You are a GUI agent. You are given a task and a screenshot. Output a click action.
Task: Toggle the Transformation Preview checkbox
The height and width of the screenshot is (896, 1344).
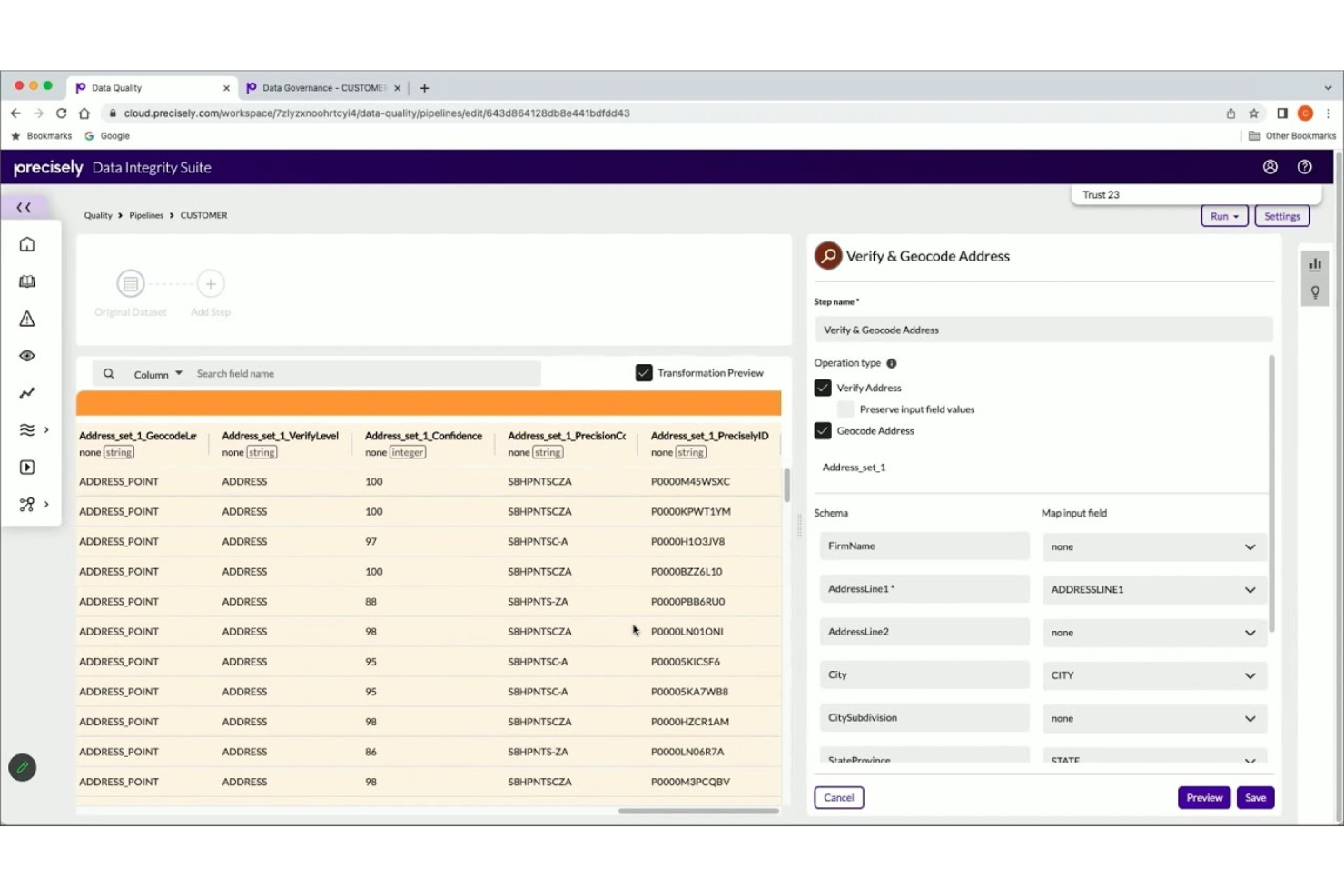click(x=644, y=373)
